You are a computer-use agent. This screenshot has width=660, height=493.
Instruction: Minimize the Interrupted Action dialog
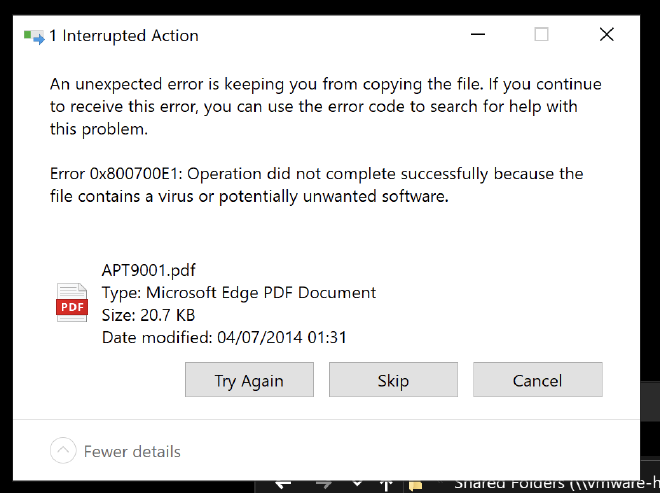click(476, 35)
